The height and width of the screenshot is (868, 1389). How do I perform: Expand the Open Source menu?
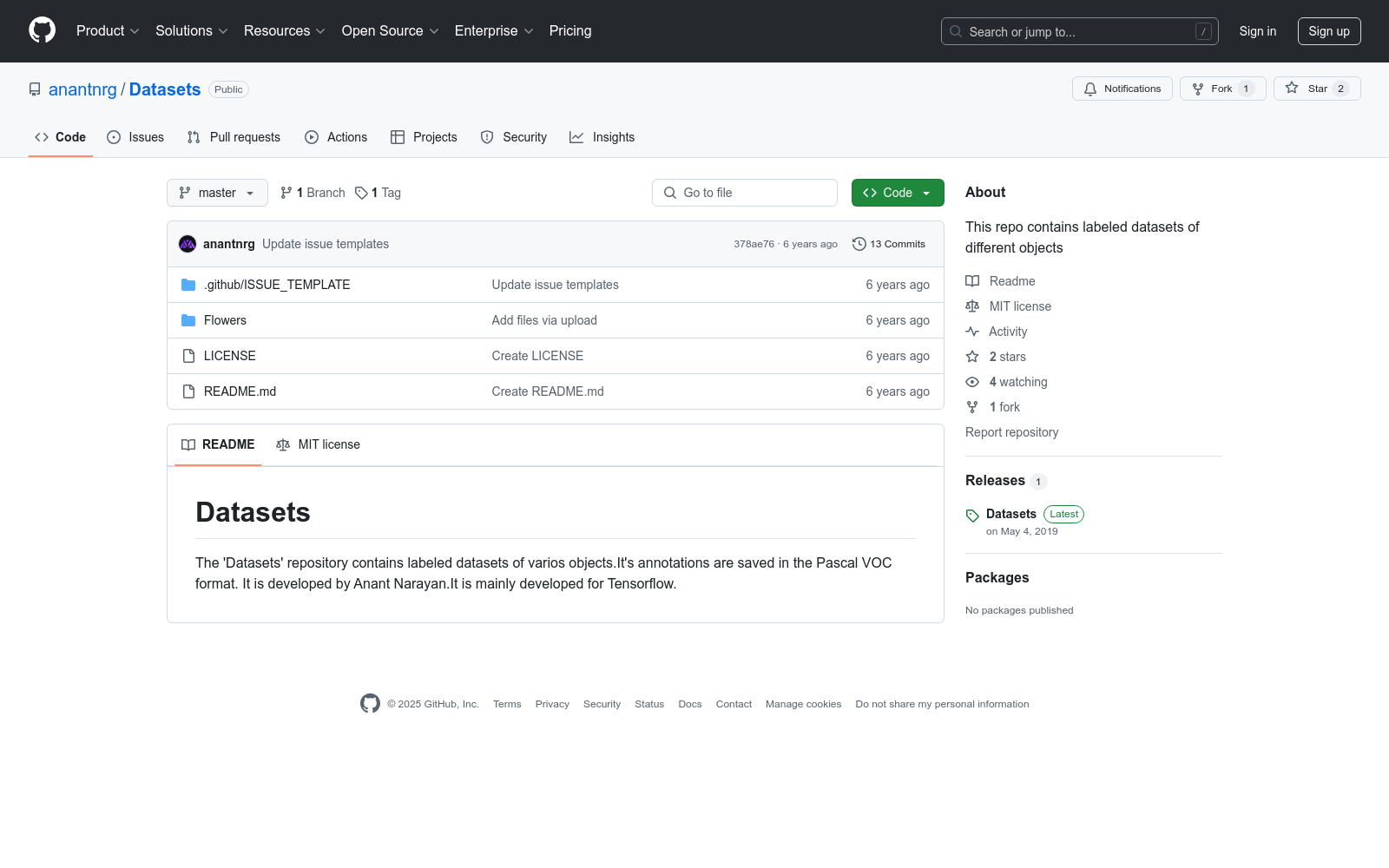click(x=391, y=31)
